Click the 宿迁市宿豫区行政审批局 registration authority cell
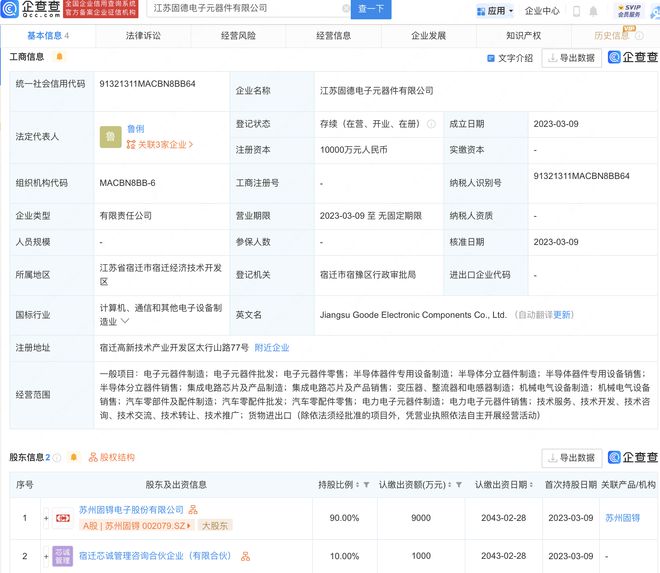This screenshot has height=573, width=660. click(368, 275)
